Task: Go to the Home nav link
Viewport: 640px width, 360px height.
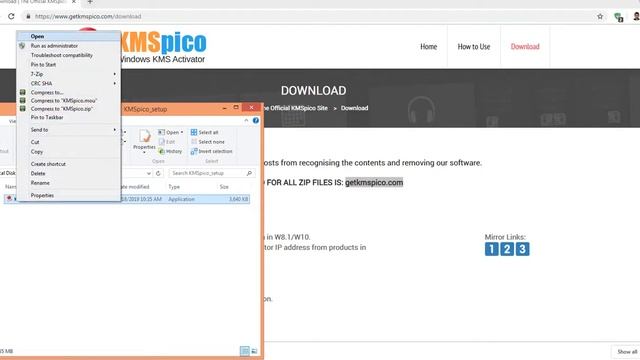Action: click(x=429, y=47)
